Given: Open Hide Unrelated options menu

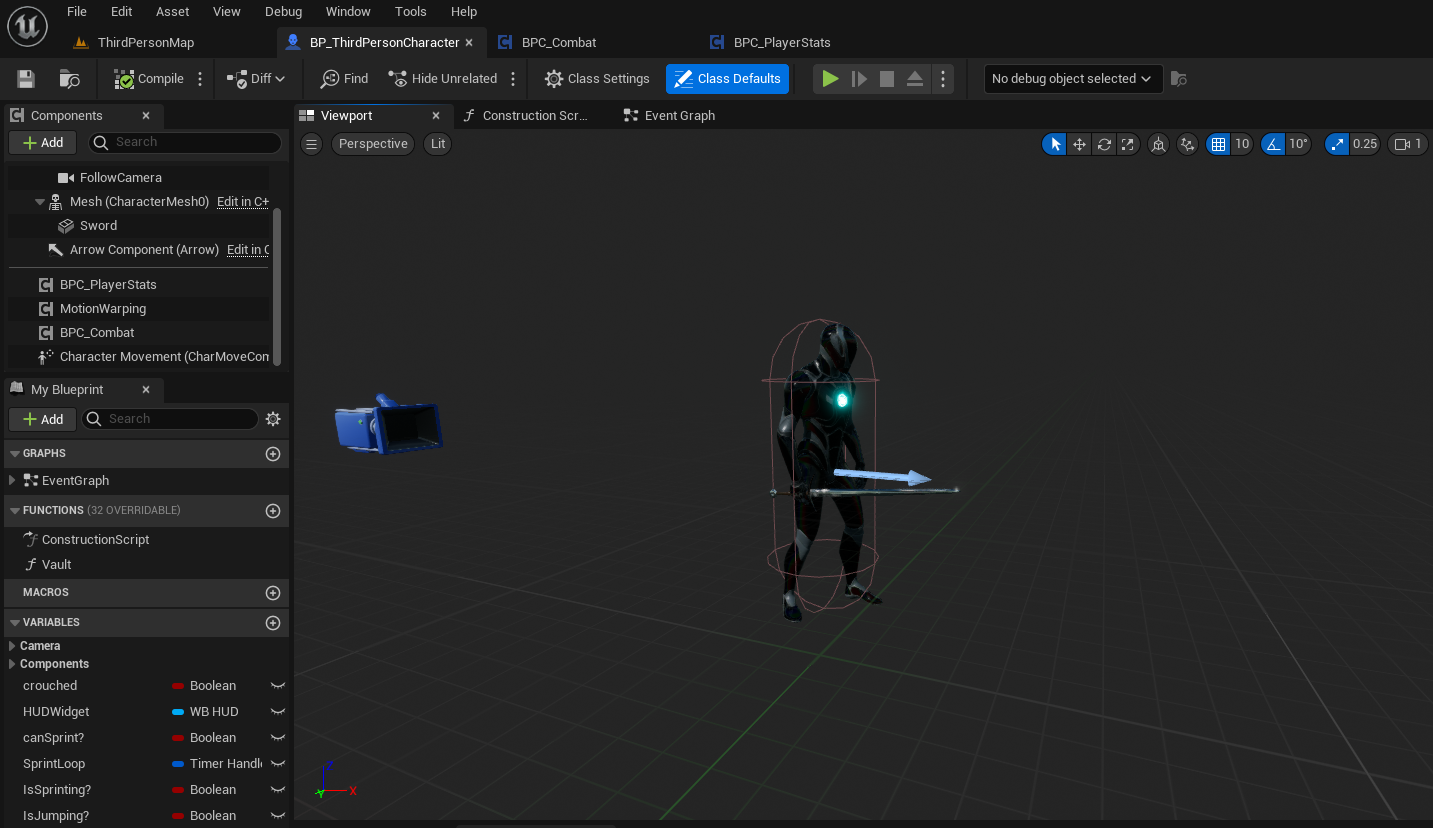Looking at the screenshot, I should click(513, 79).
